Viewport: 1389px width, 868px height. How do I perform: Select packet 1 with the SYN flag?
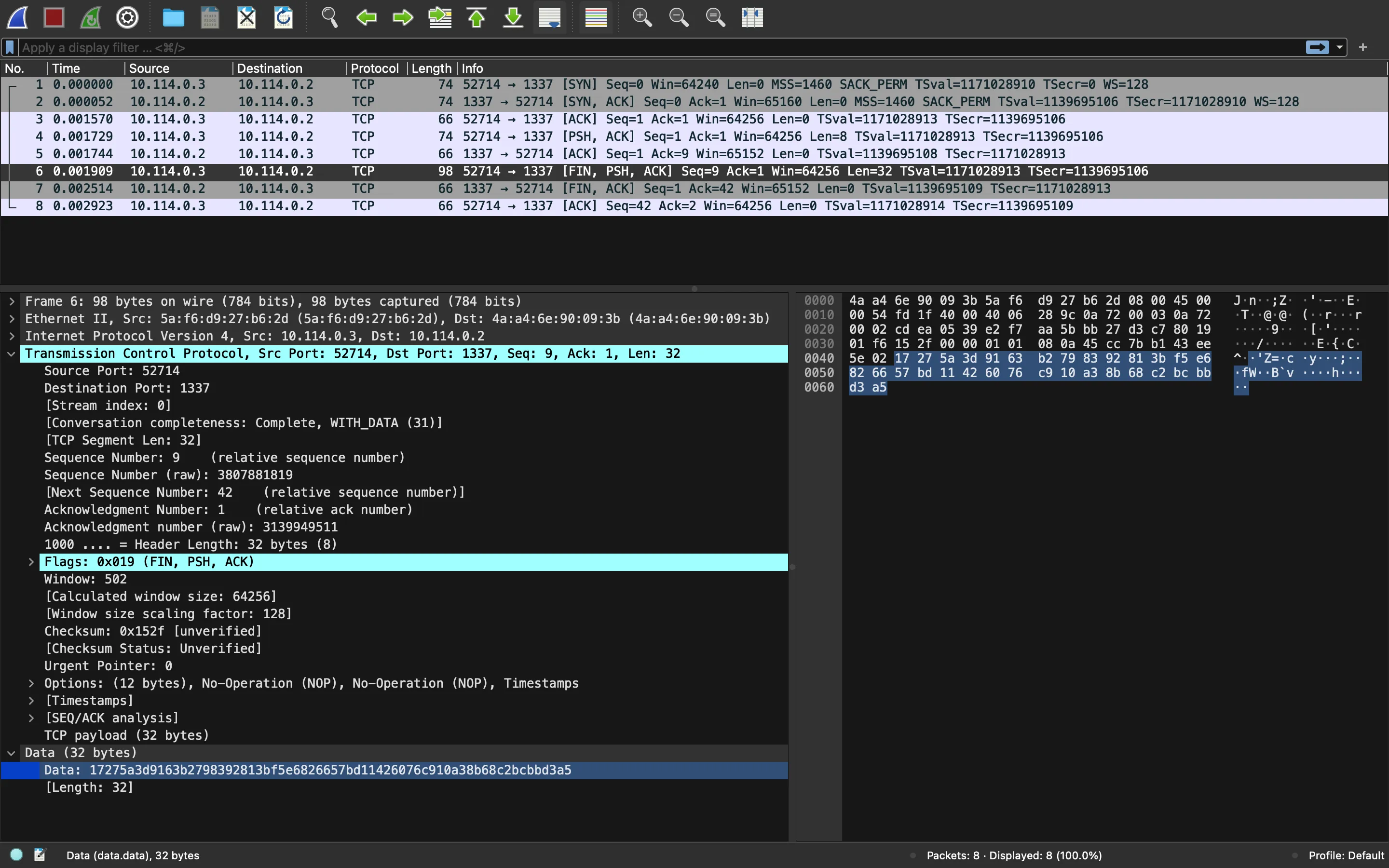pyautogui.click(x=694, y=84)
